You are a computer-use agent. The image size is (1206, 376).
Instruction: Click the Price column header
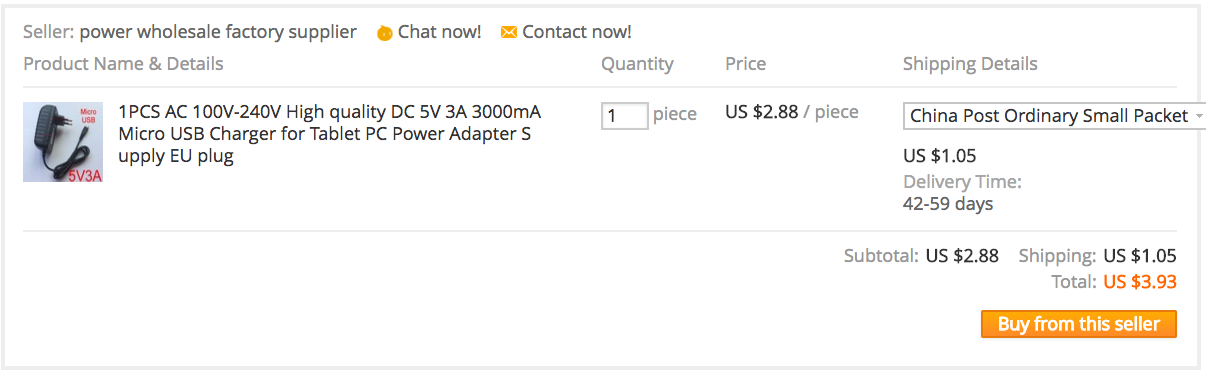[x=745, y=64]
